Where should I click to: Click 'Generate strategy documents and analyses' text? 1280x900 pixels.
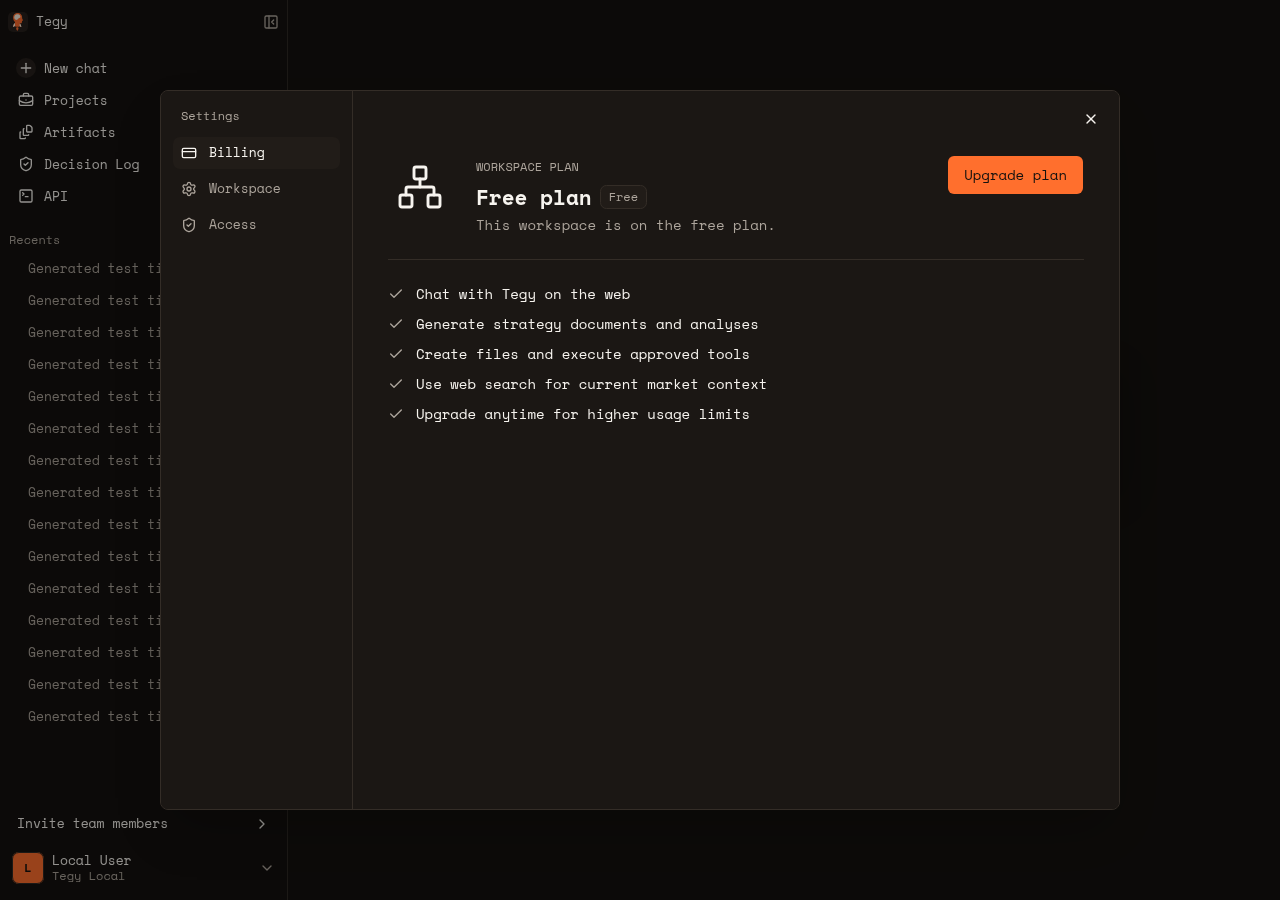click(x=587, y=324)
